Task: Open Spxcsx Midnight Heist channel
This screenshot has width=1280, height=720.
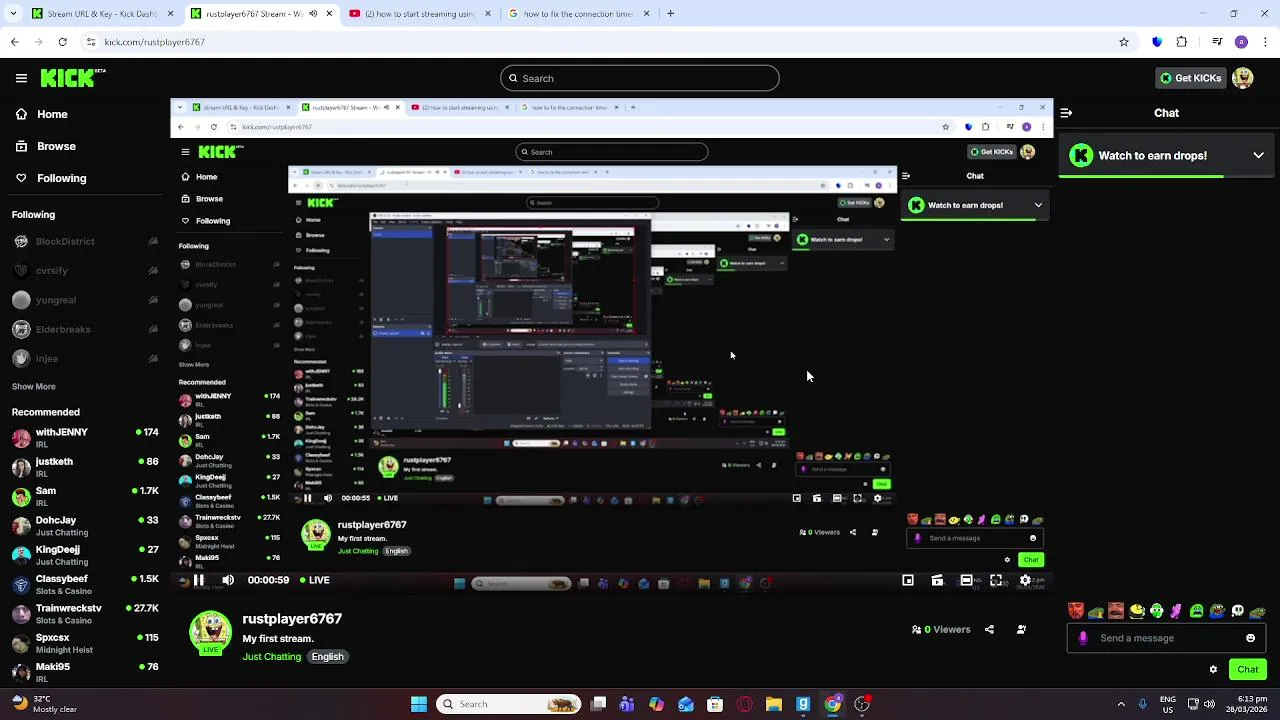Action: [84, 643]
